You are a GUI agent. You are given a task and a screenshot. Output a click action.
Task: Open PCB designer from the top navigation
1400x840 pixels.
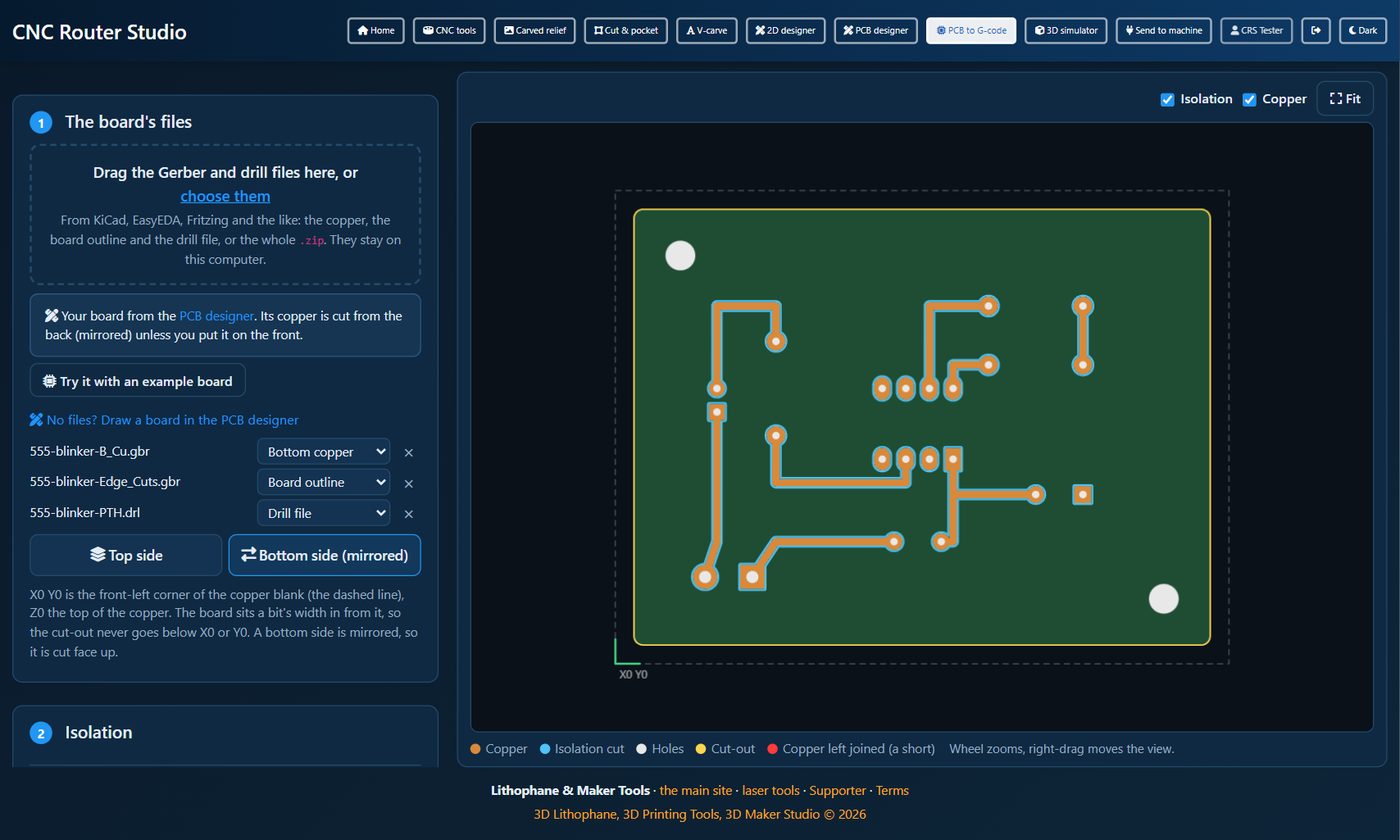(876, 30)
